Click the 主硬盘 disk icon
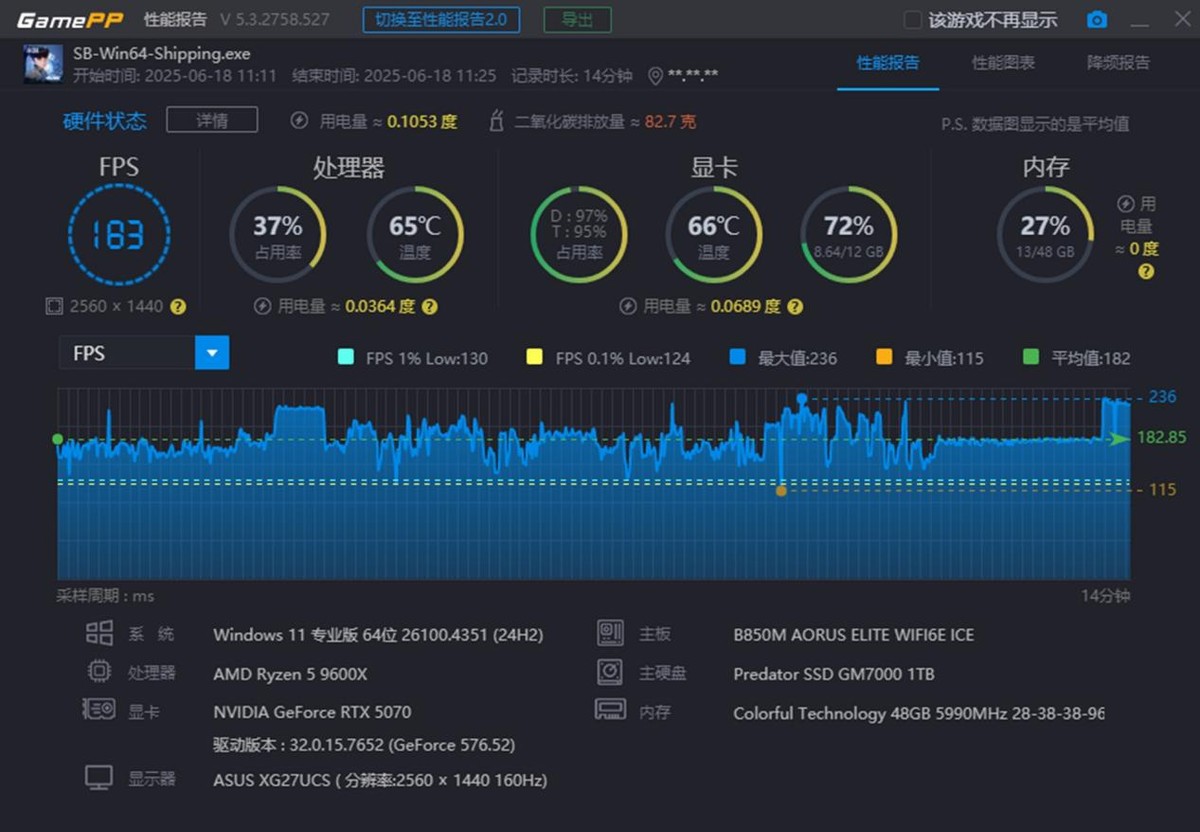Image resolution: width=1200 pixels, height=832 pixels. click(610, 671)
